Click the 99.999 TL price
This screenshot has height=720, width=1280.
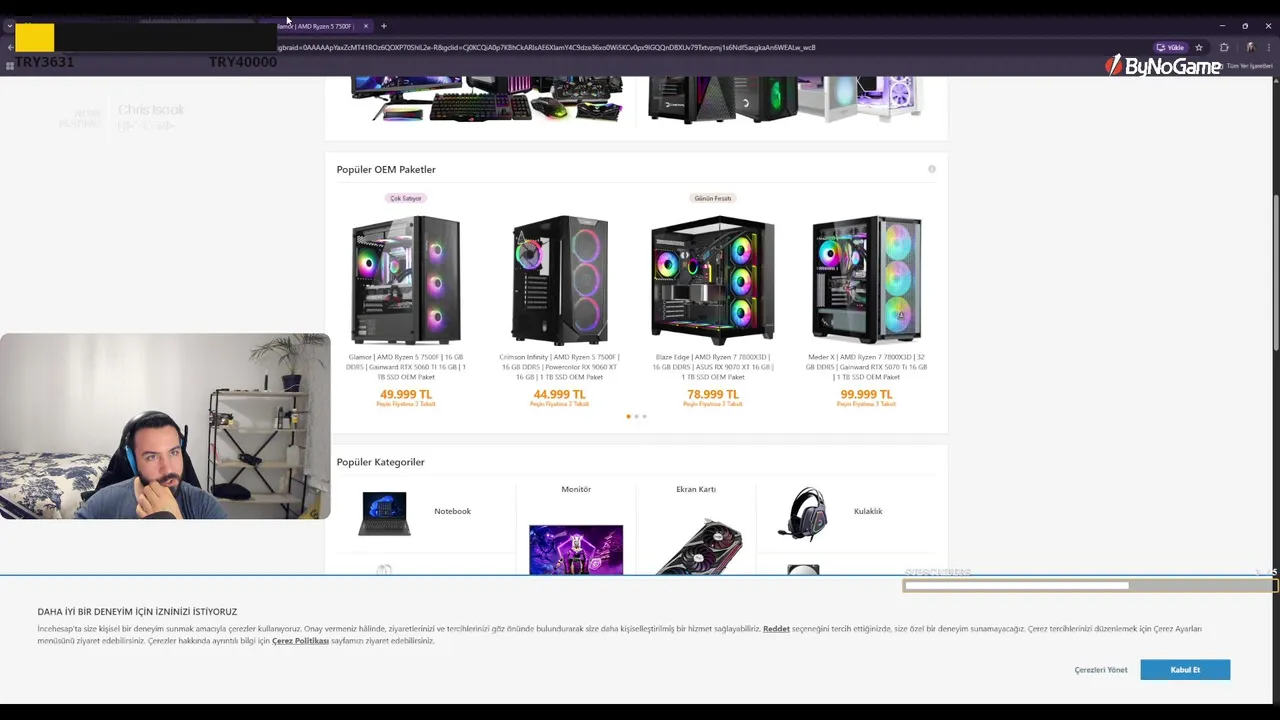pos(866,394)
